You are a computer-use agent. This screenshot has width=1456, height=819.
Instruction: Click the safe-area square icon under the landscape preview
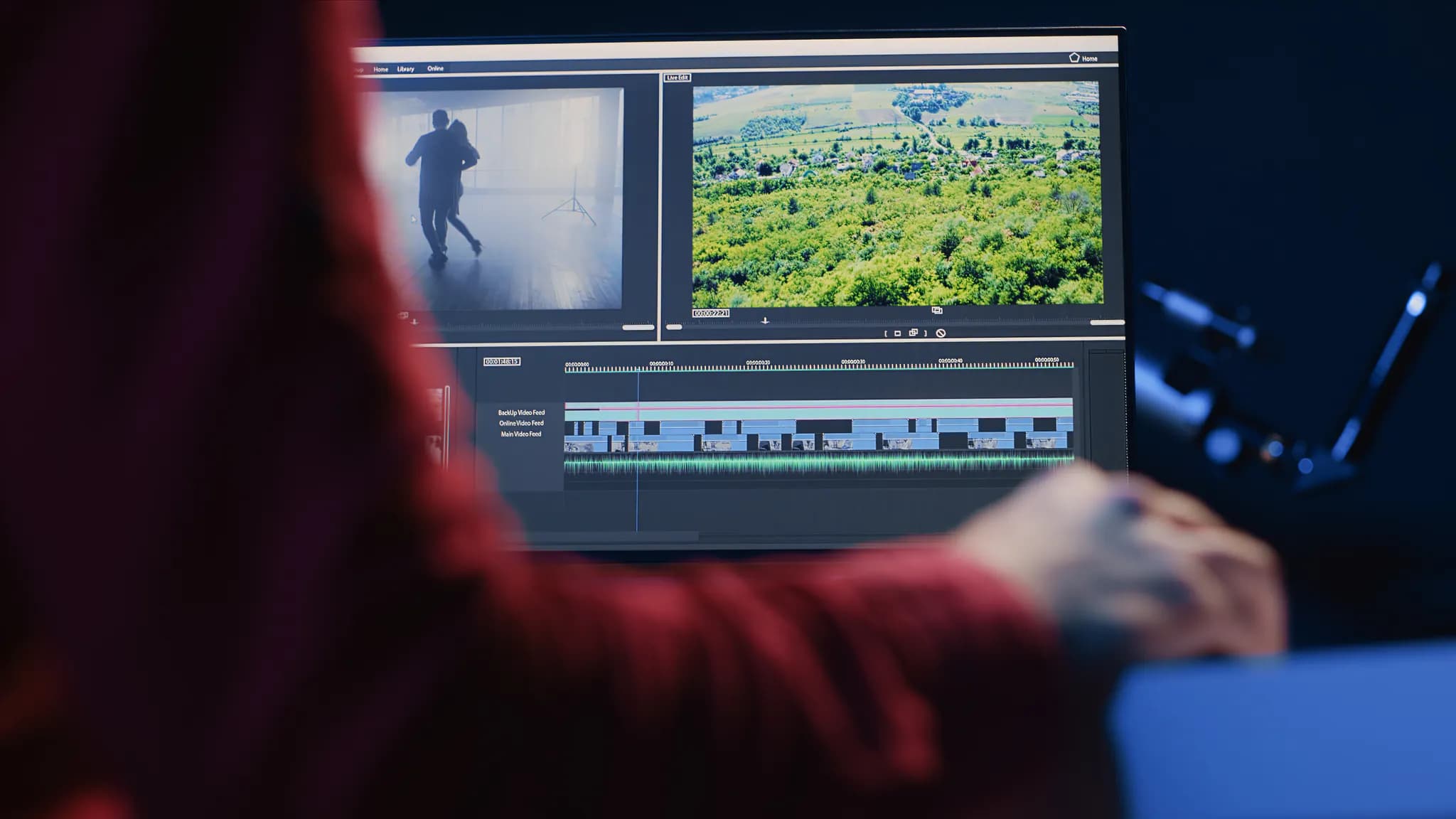[896, 333]
